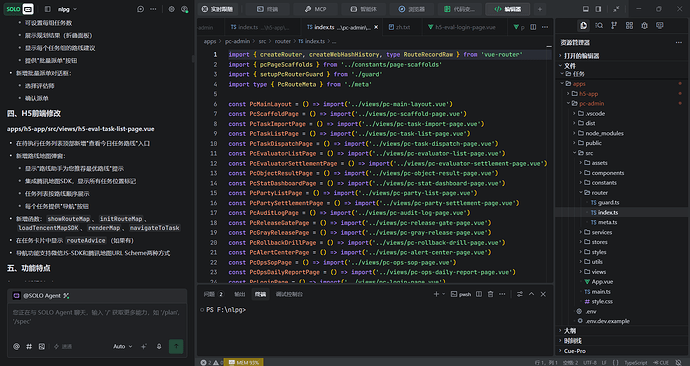Open editor tab bar more actions

pyautogui.click(x=545, y=27)
